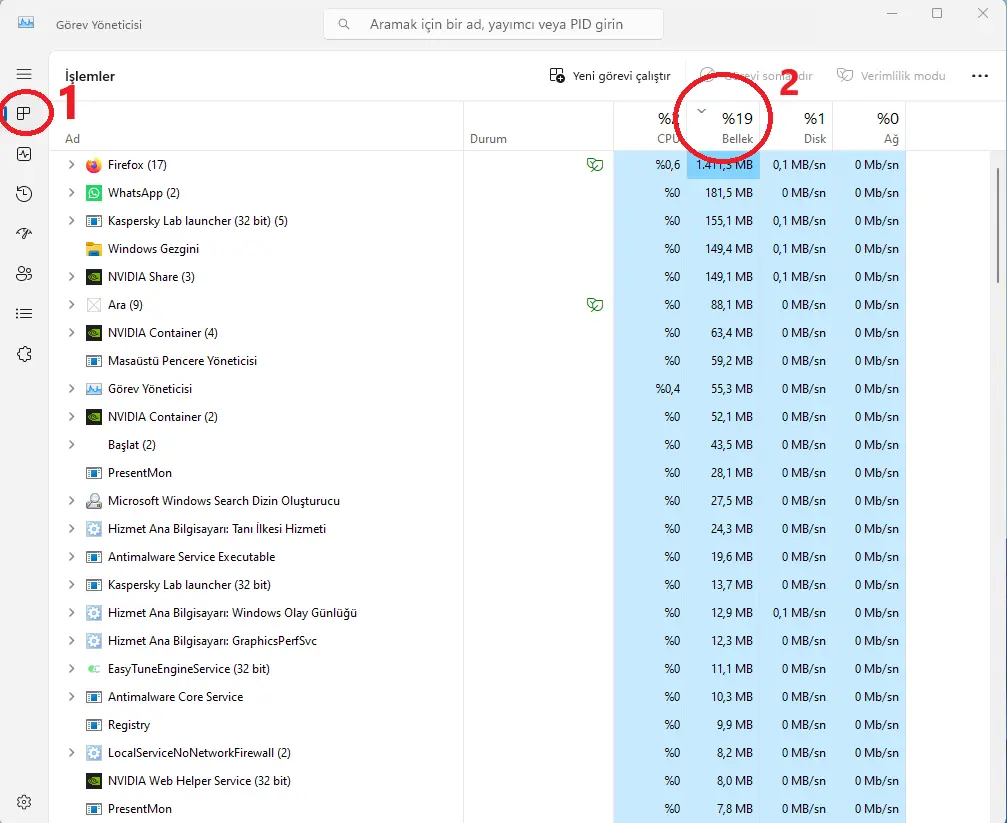Open the Services icon in sidebar
This screenshot has width=1007, height=823.
tap(24, 354)
